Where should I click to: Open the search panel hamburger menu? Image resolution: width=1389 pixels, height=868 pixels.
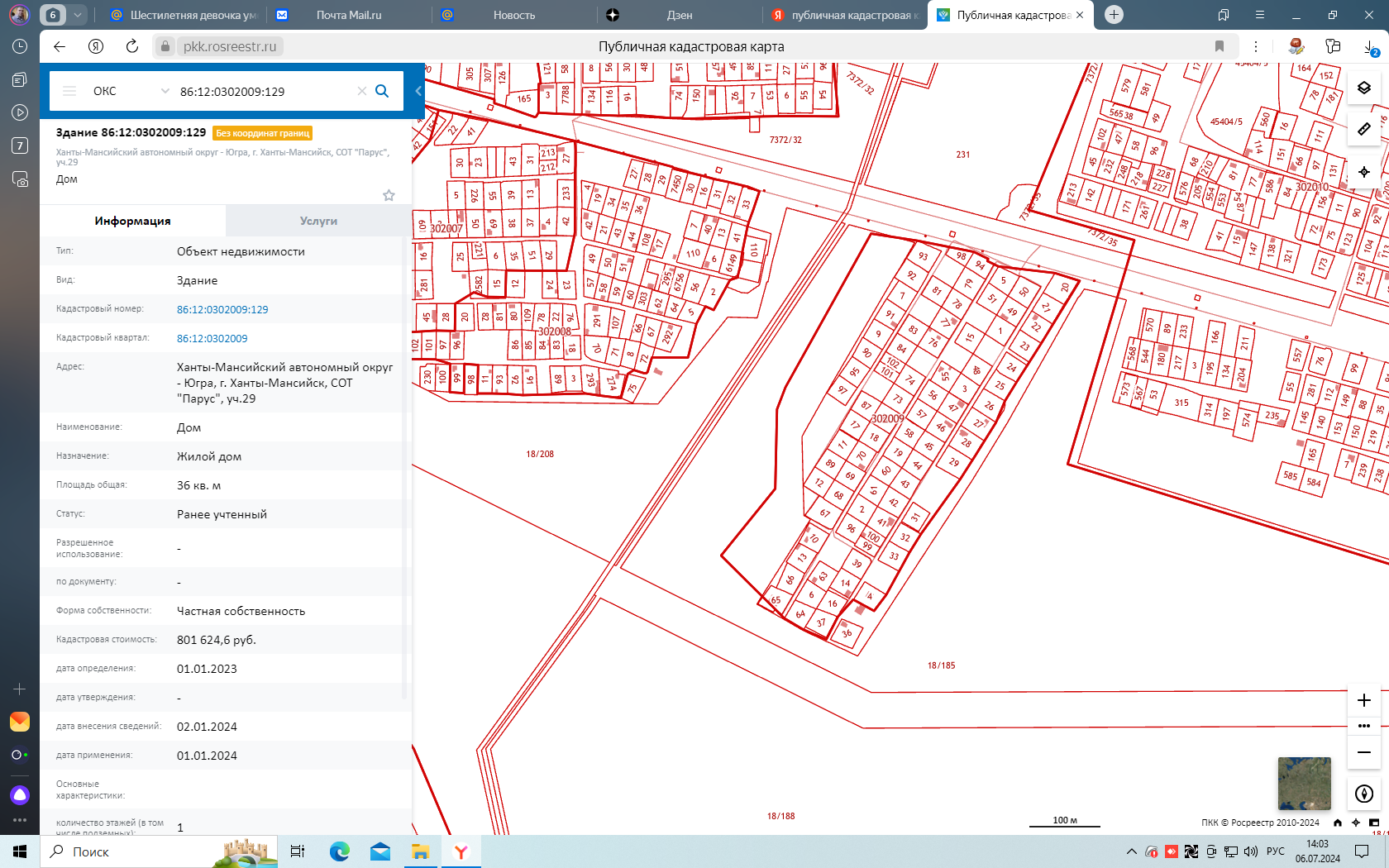(x=69, y=91)
